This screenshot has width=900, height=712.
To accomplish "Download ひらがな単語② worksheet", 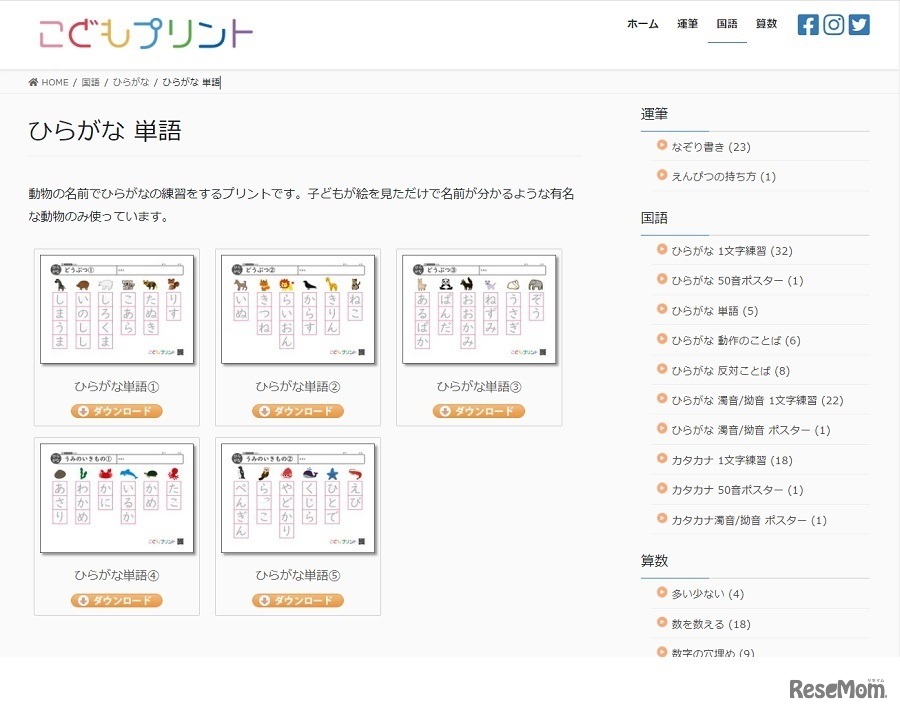I will coord(297,410).
